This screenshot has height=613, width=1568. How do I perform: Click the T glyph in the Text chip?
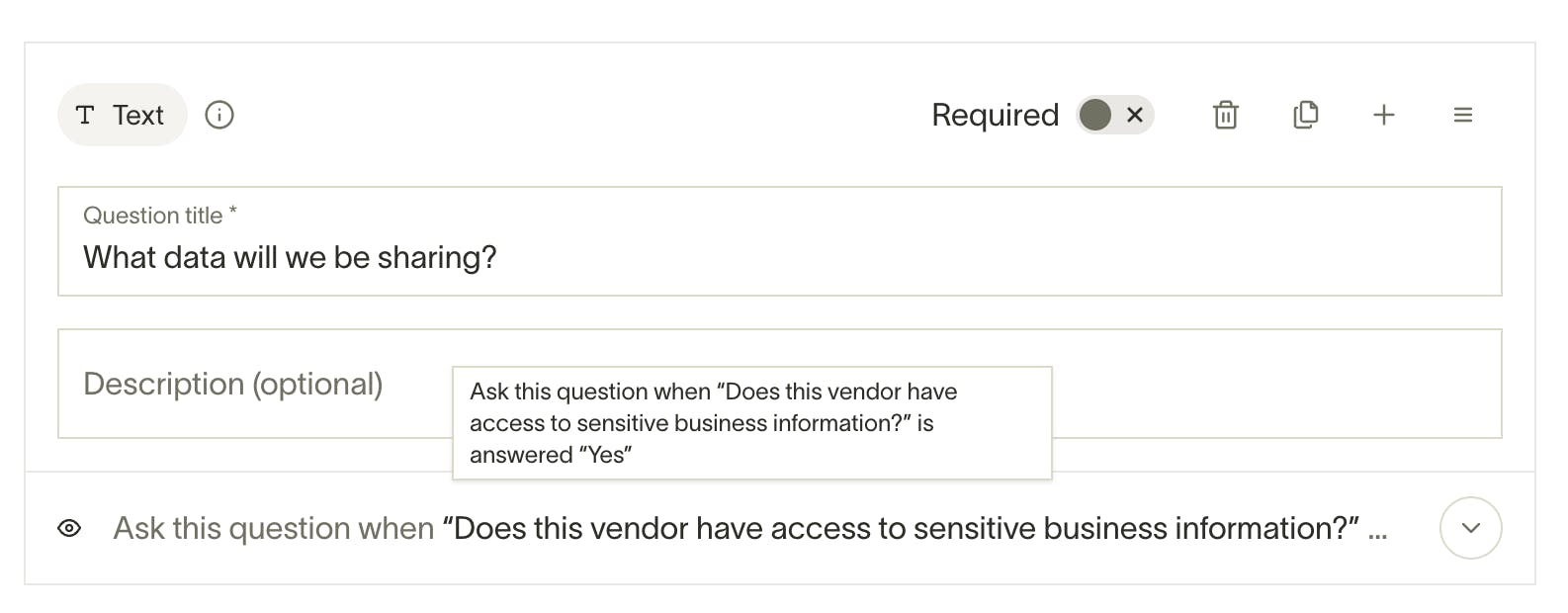click(85, 115)
